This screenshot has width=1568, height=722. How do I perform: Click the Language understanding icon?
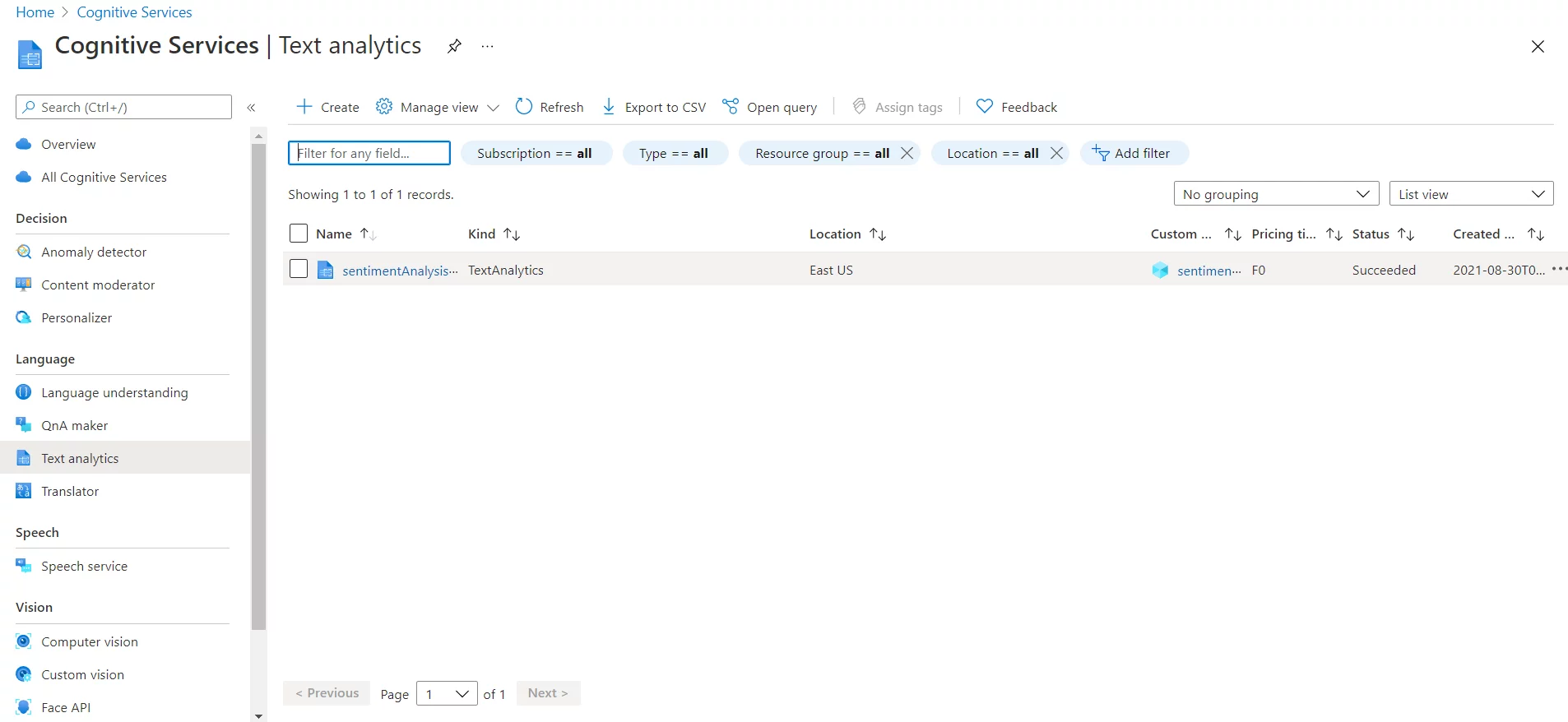pyautogui.click(x=24, y=392)
